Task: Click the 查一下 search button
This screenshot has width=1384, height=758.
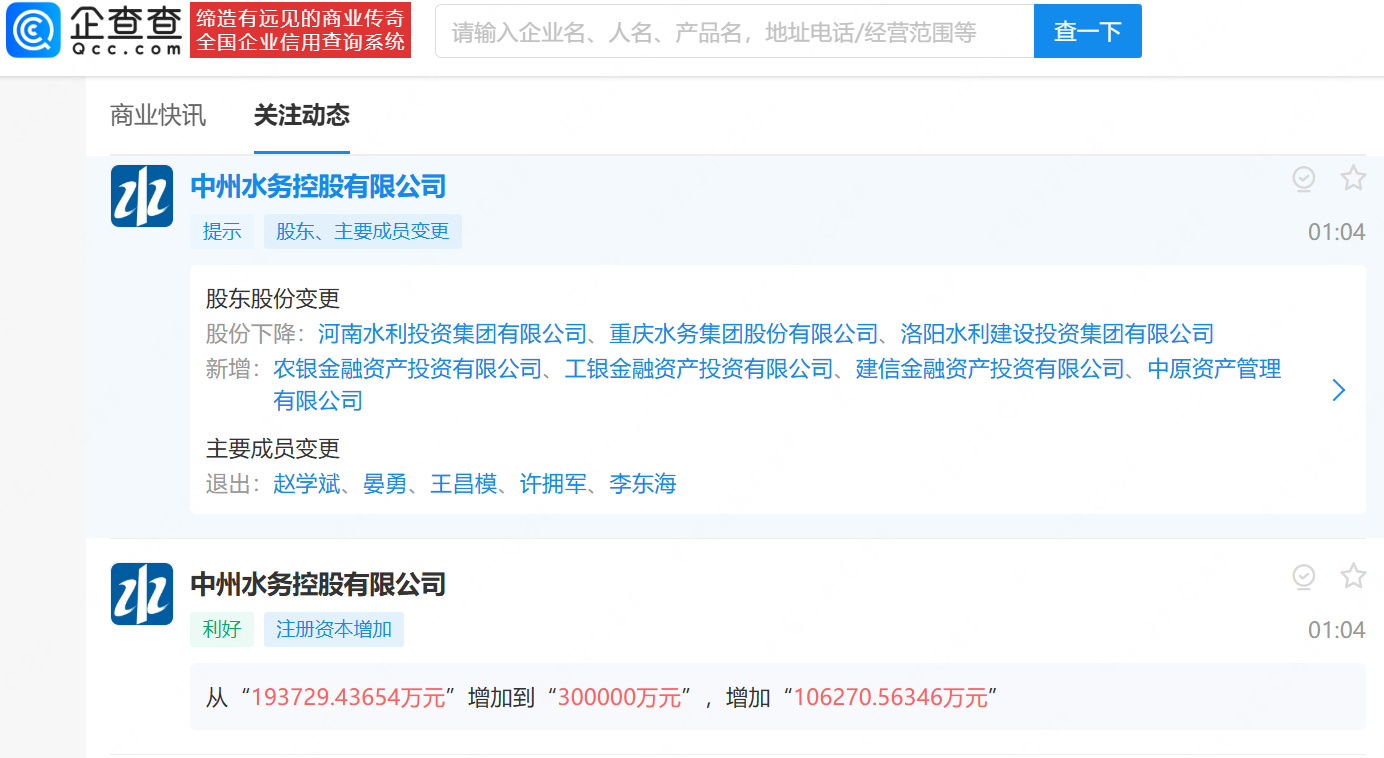Action: [1088, 31]
